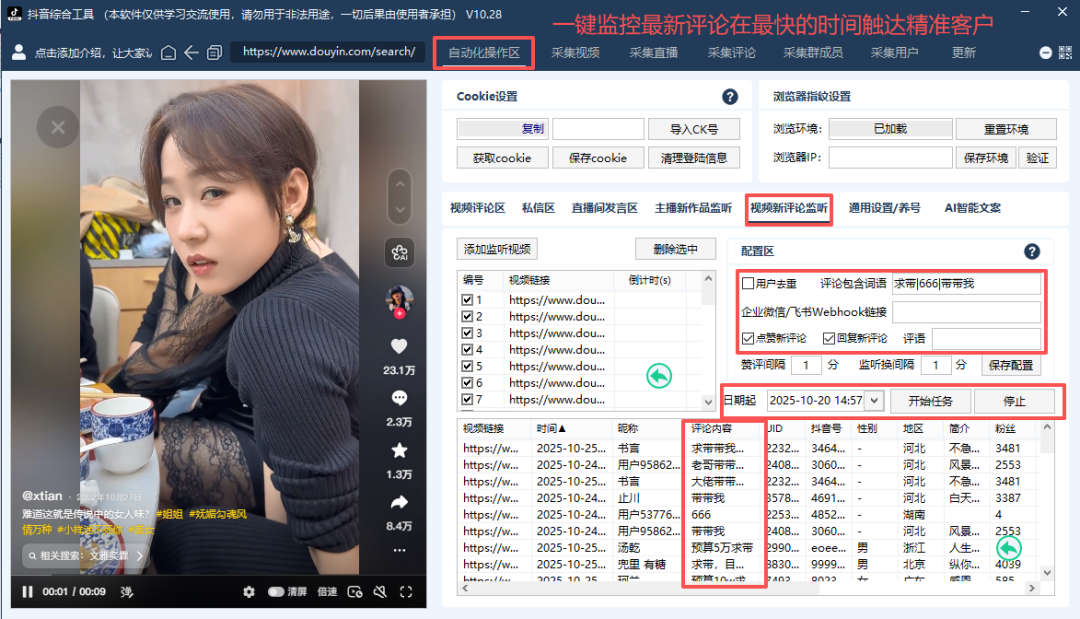Close the video with the X circle

coord(58,127)
